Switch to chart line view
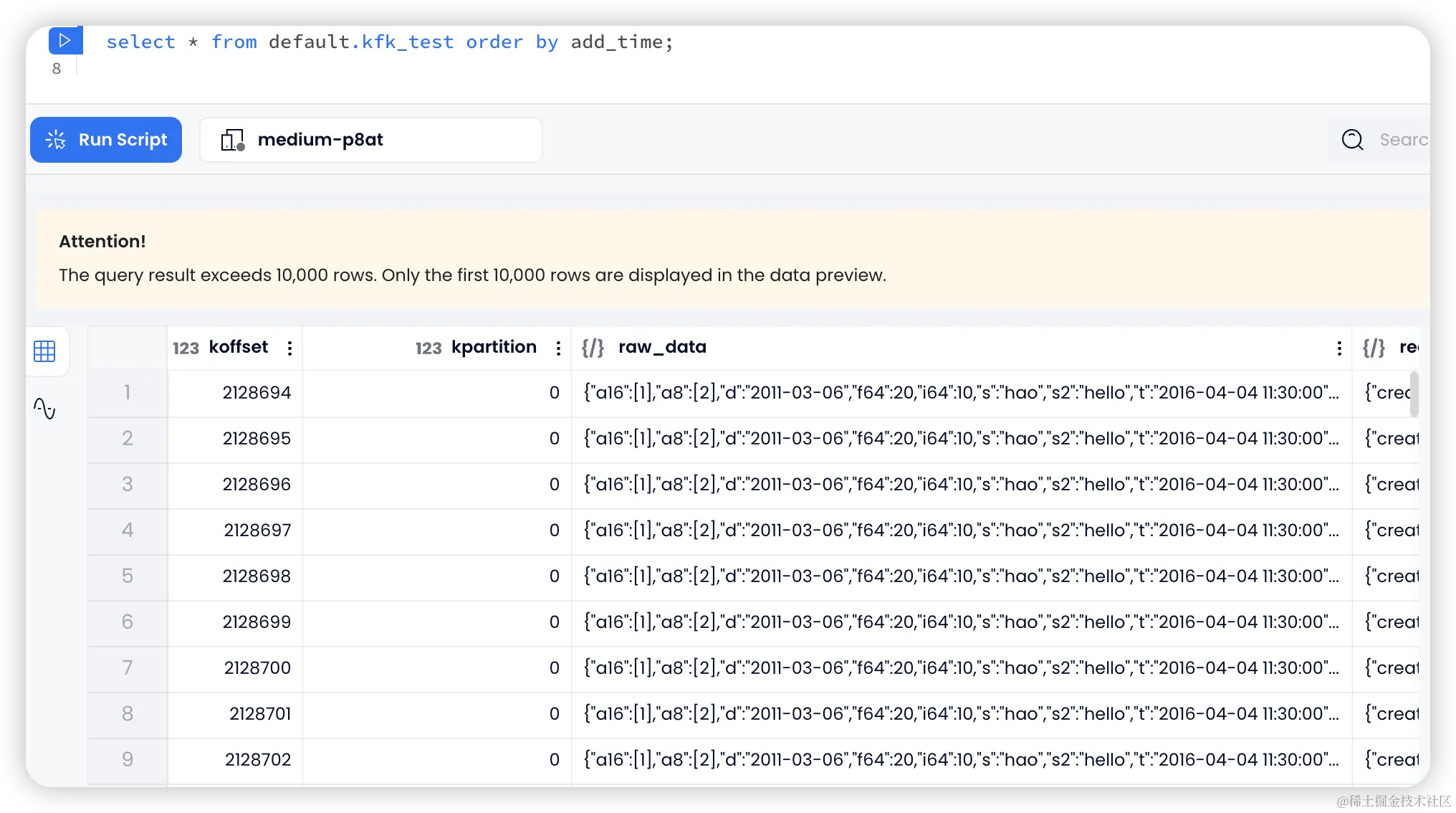Image resolution: width=1456 pixels, height=813 pixels. tap(44, 409)
